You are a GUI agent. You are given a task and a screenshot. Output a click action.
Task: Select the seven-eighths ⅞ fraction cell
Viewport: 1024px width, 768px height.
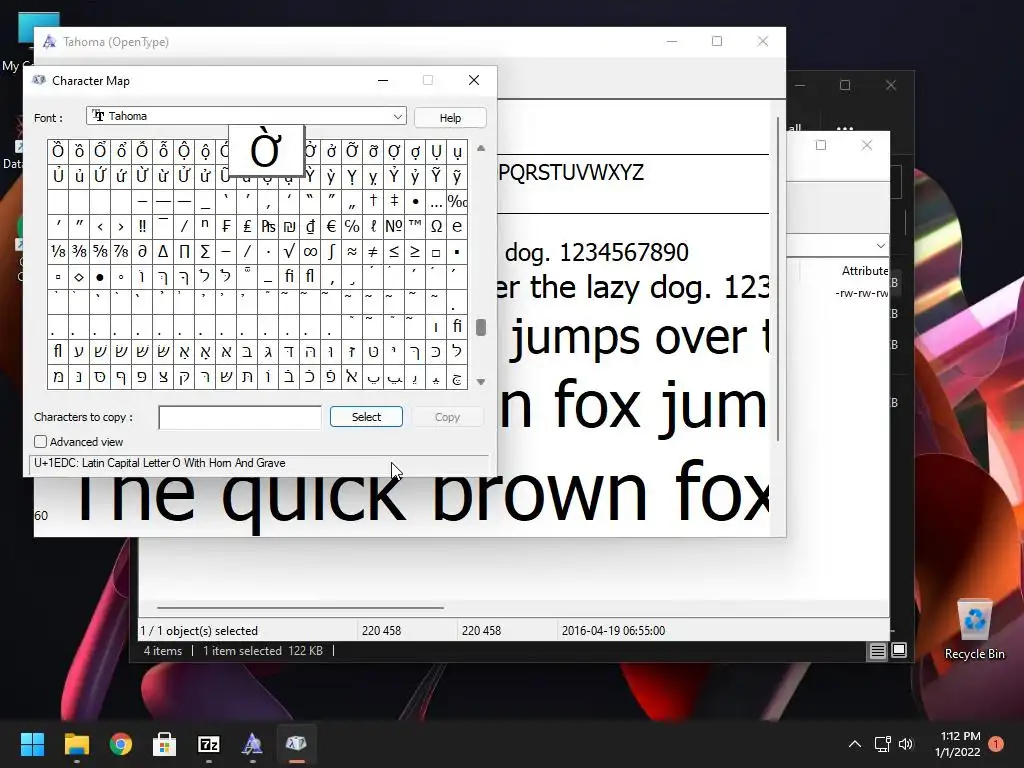coord(121,251)
